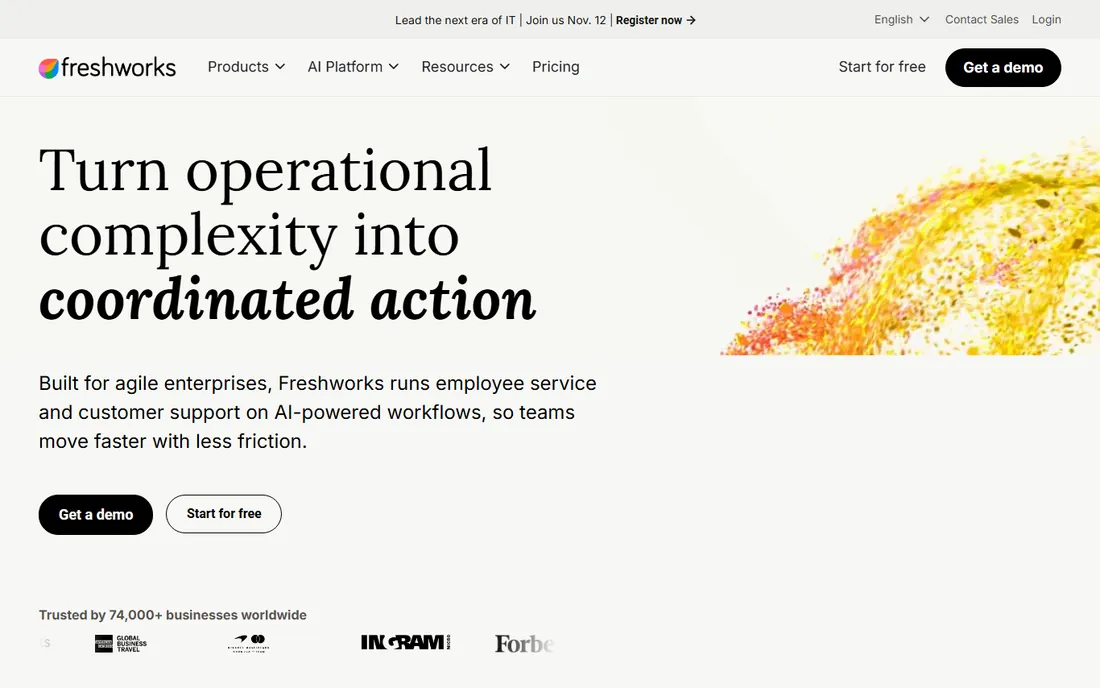Click the Ingram Micro logo
The height and width of the screenshot is (688, 1100).
click(x=405, y=642)
